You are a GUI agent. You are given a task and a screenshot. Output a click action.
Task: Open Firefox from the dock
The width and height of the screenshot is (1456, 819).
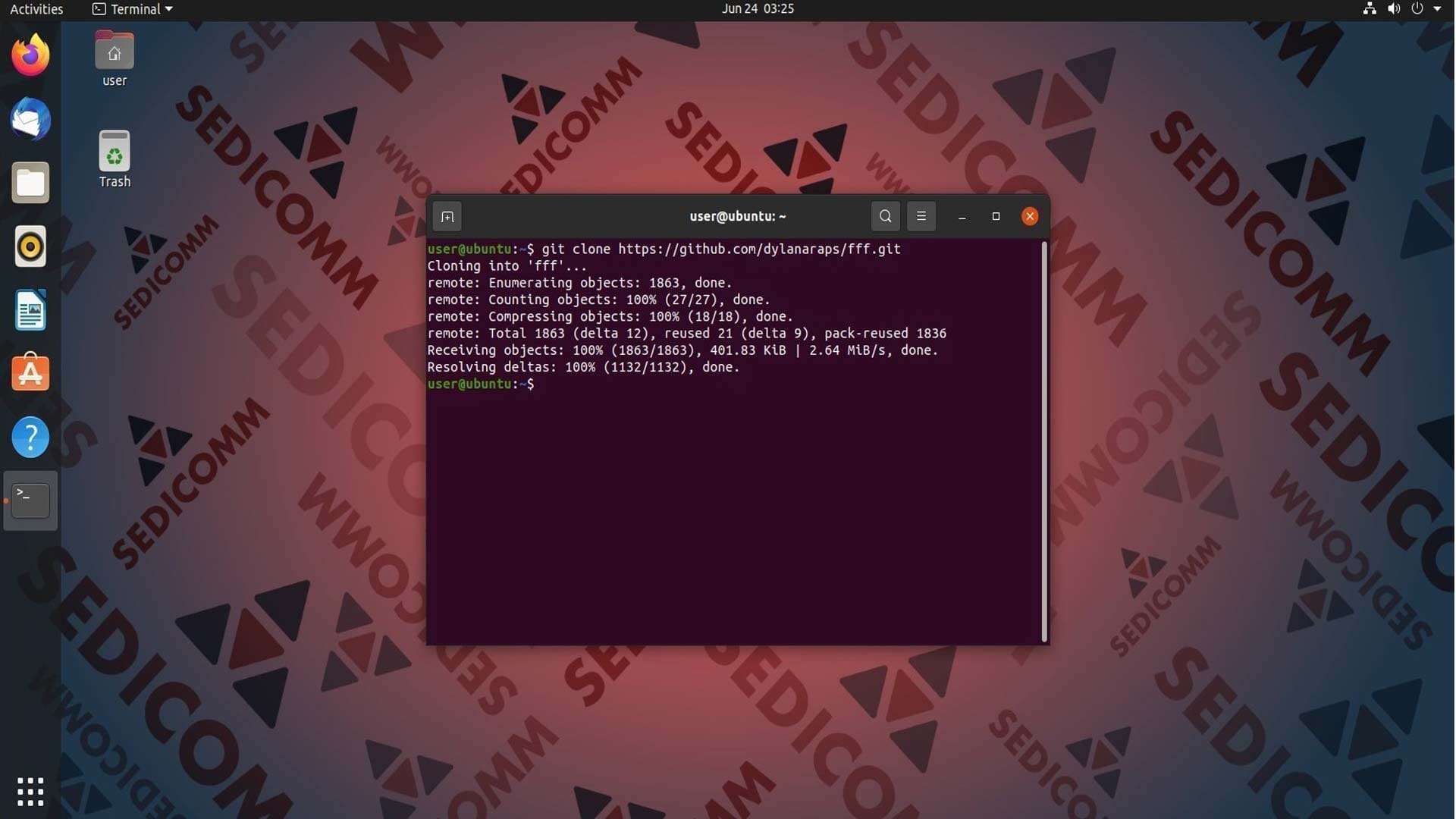[30, 55]
